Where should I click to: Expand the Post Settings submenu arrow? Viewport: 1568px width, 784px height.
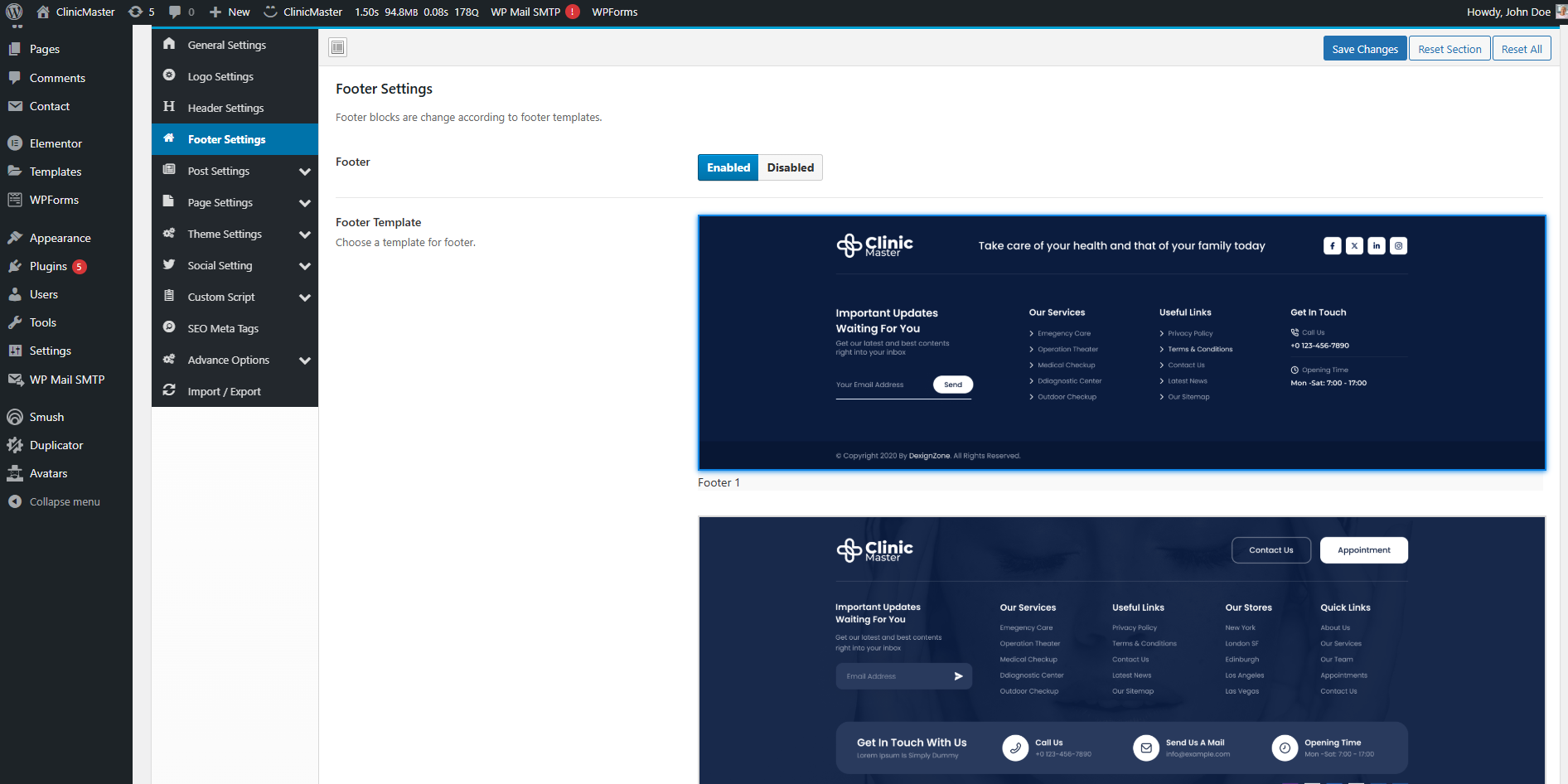(x=304, y=172)
